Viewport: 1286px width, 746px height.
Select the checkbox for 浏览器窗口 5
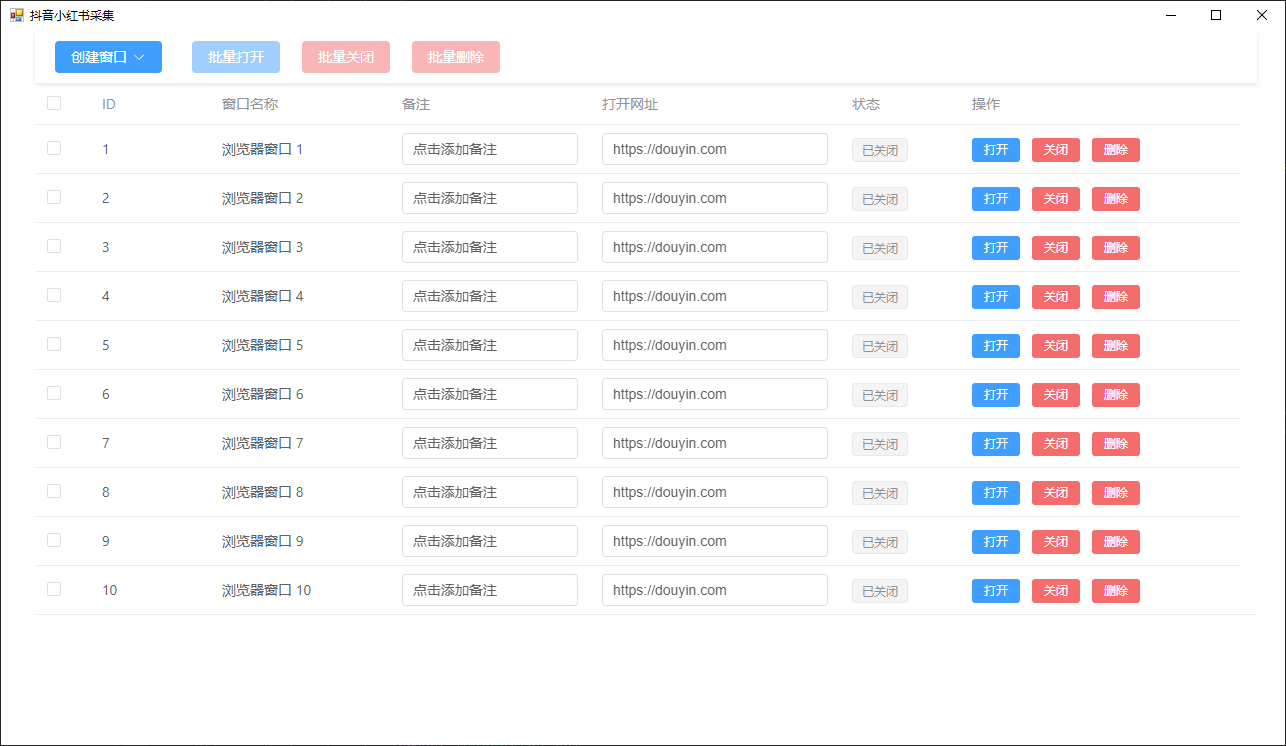point(54,344)
